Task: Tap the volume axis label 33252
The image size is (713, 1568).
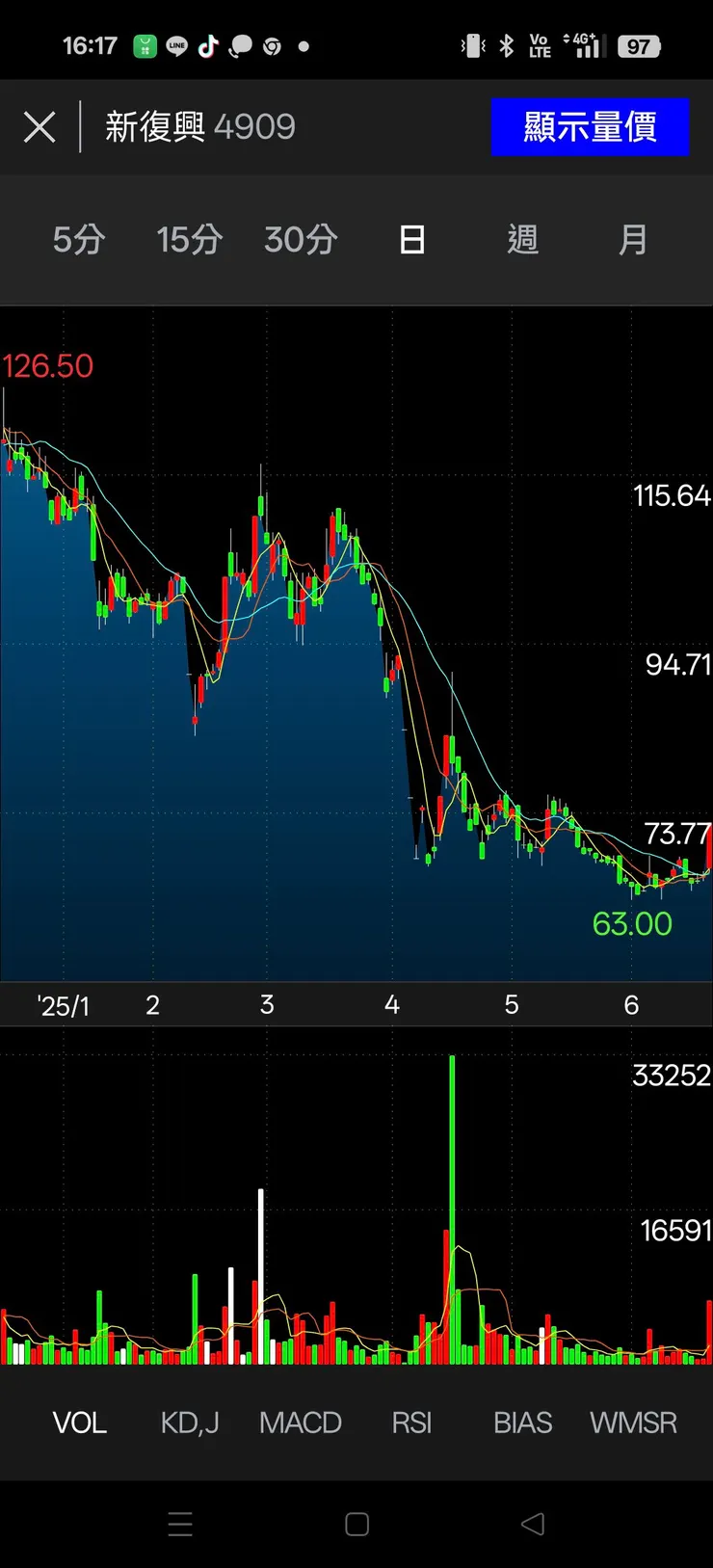Action: click(671, 1075)
